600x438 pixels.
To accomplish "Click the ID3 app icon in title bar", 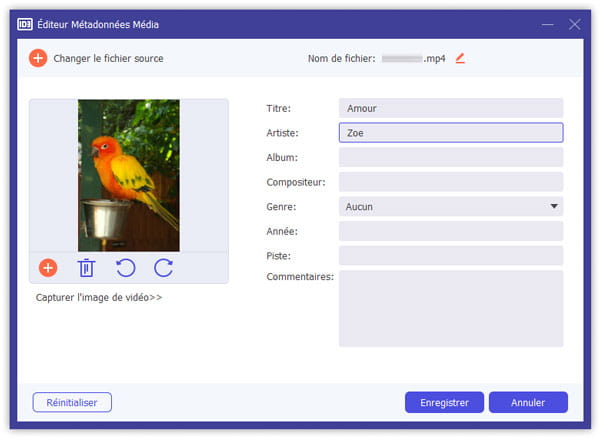I will [x=26, y=23].
